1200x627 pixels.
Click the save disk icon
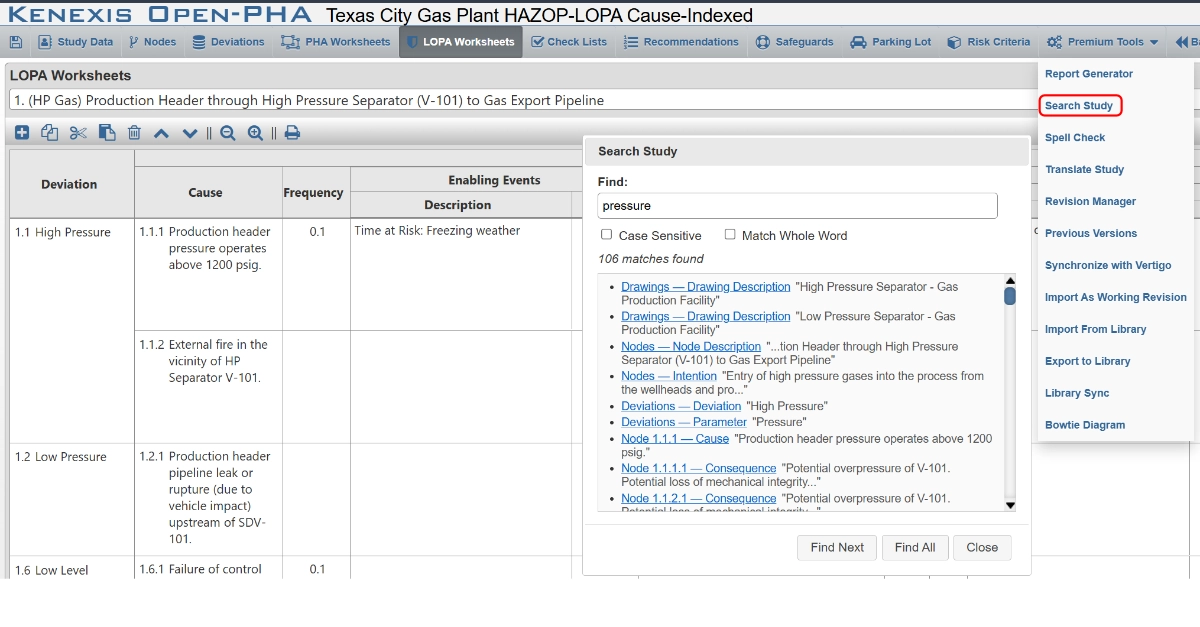click(16, 42)
